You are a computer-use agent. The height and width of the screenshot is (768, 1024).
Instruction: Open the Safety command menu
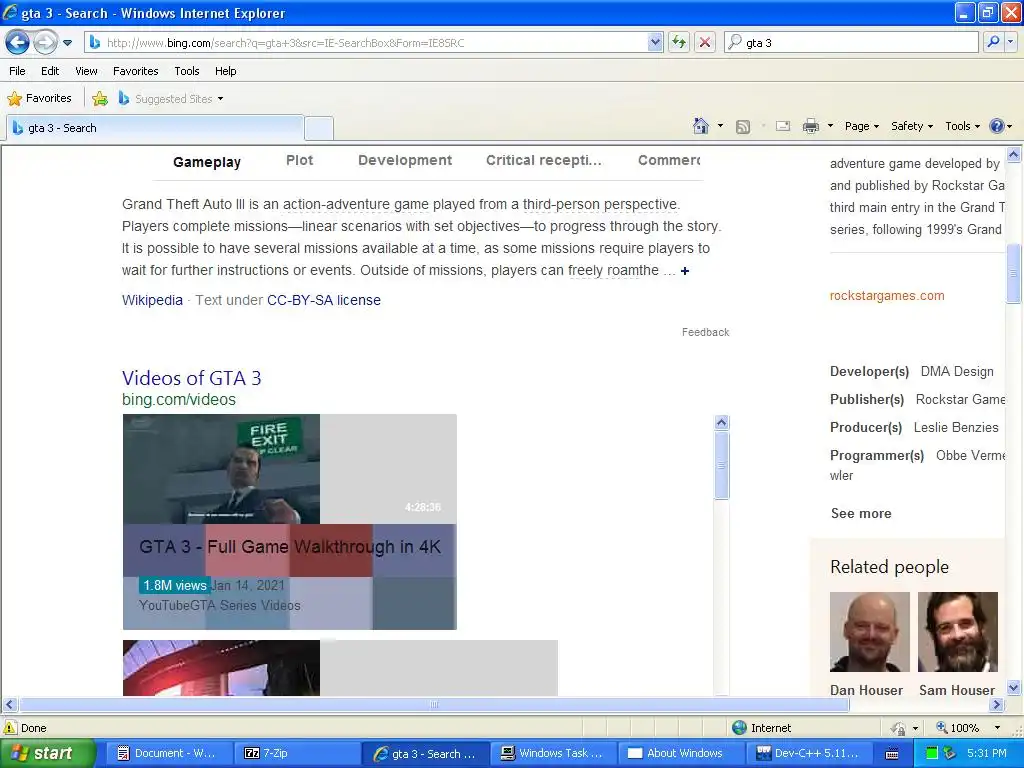coord(912,126)
